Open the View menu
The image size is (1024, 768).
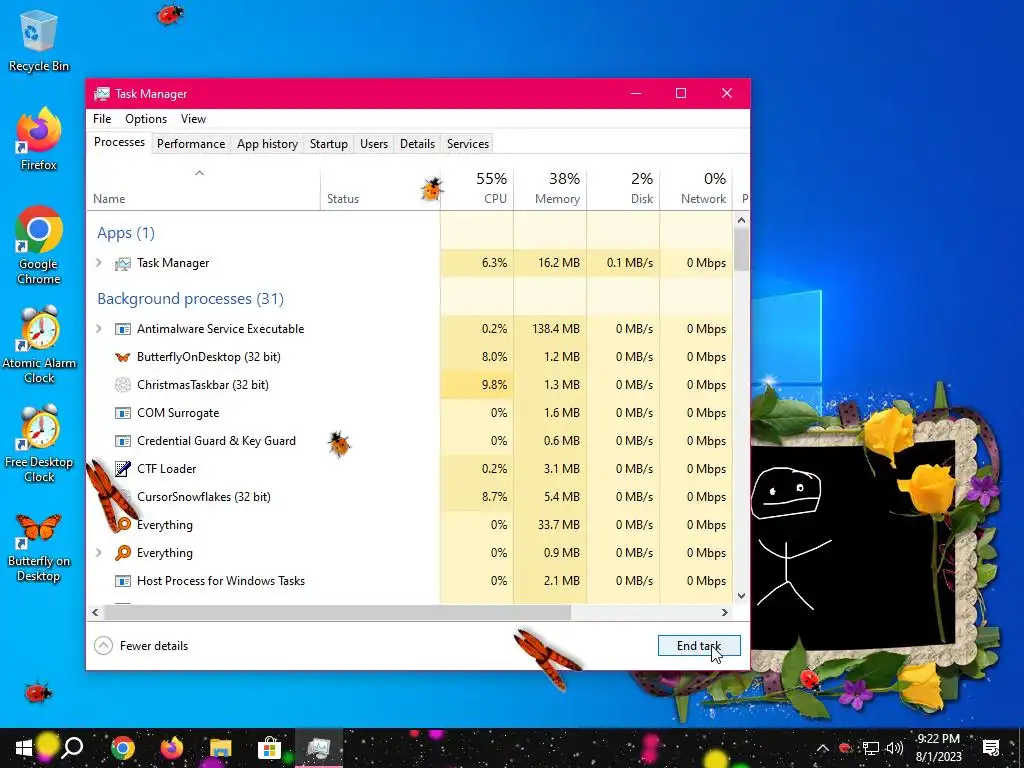[x=193, y=119]
